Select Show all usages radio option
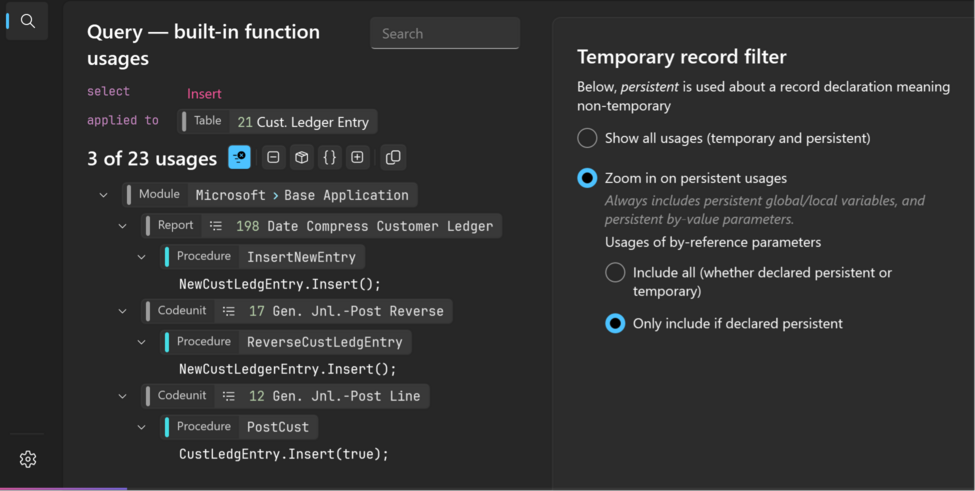Image resolution: width=975 pixels, height=491 pixels. (x=587, y=138)
